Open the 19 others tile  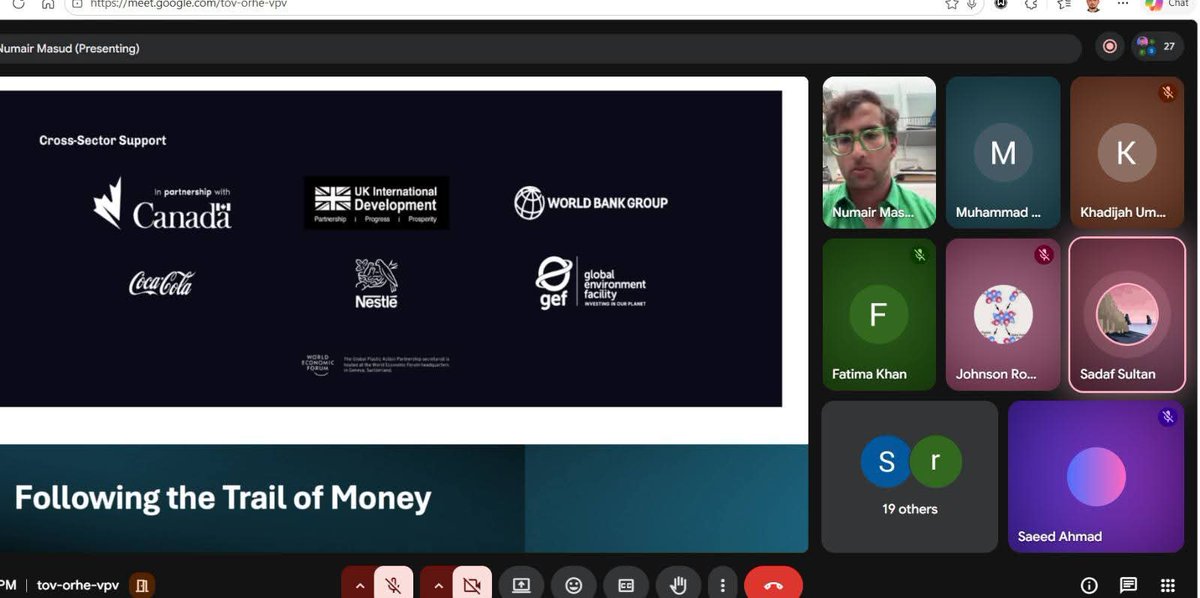coord(910,476)
